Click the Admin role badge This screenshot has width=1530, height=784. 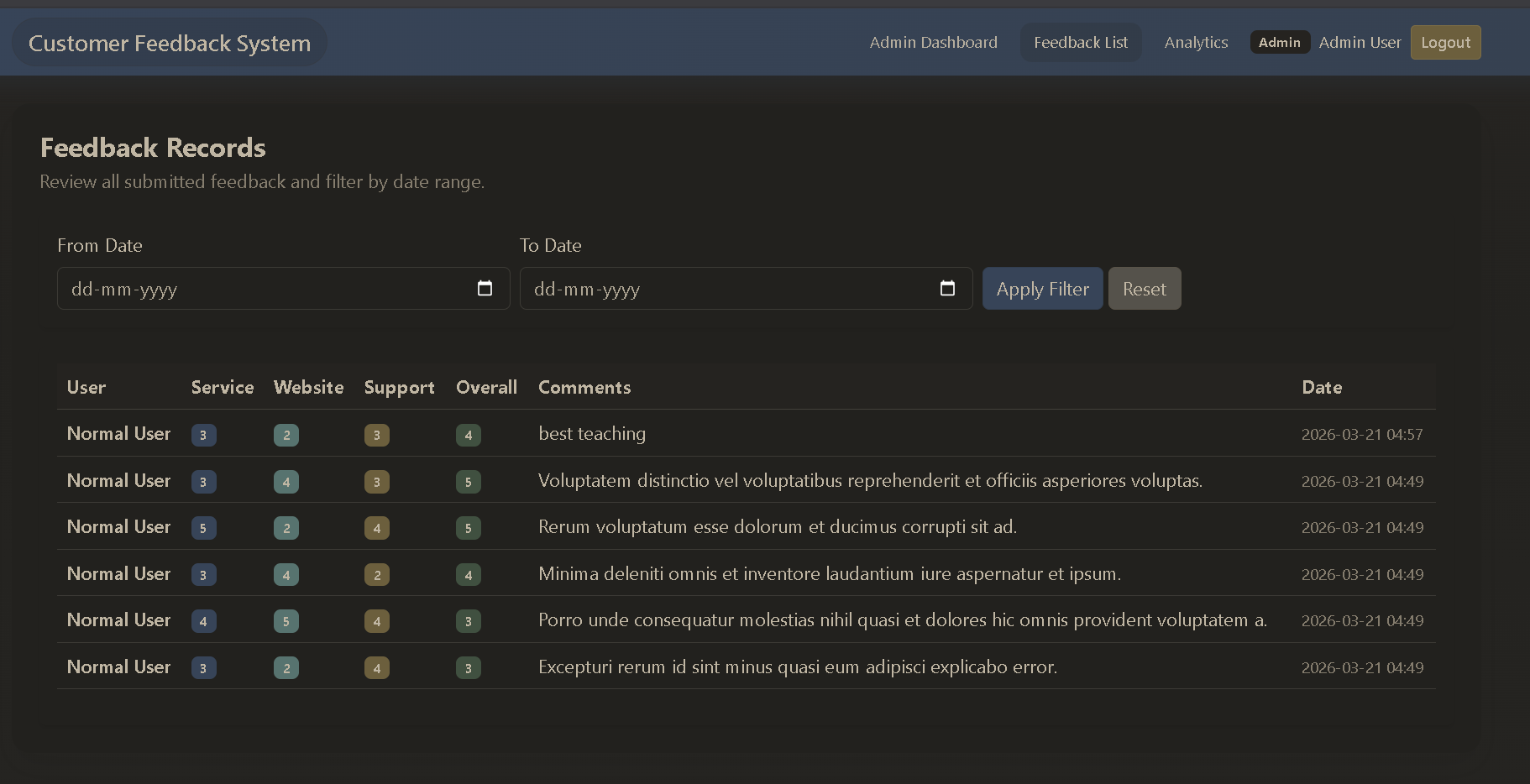pyautogui.click(x=1280, y=42)
